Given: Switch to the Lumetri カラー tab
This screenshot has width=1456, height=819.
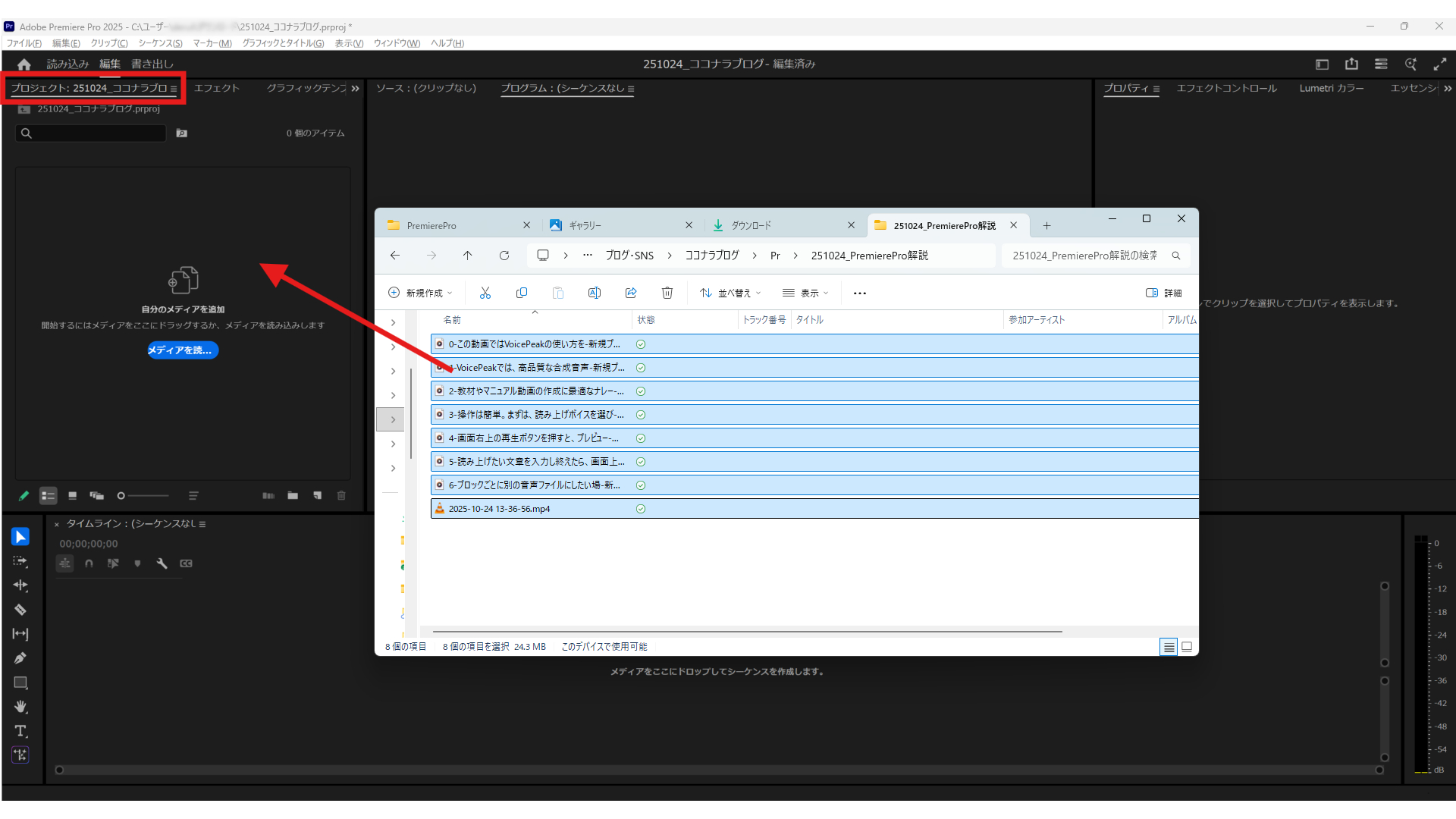Looking at the screenshot, I should [1331, 89].
